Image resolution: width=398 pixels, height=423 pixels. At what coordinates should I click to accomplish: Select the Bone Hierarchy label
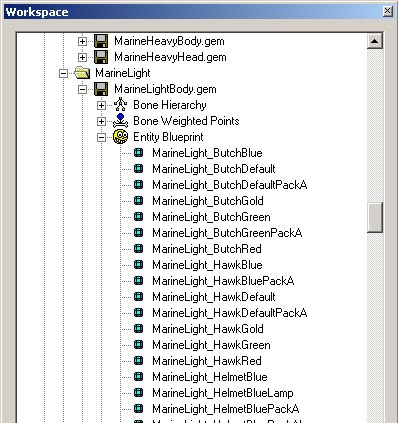tap(170, 105)
